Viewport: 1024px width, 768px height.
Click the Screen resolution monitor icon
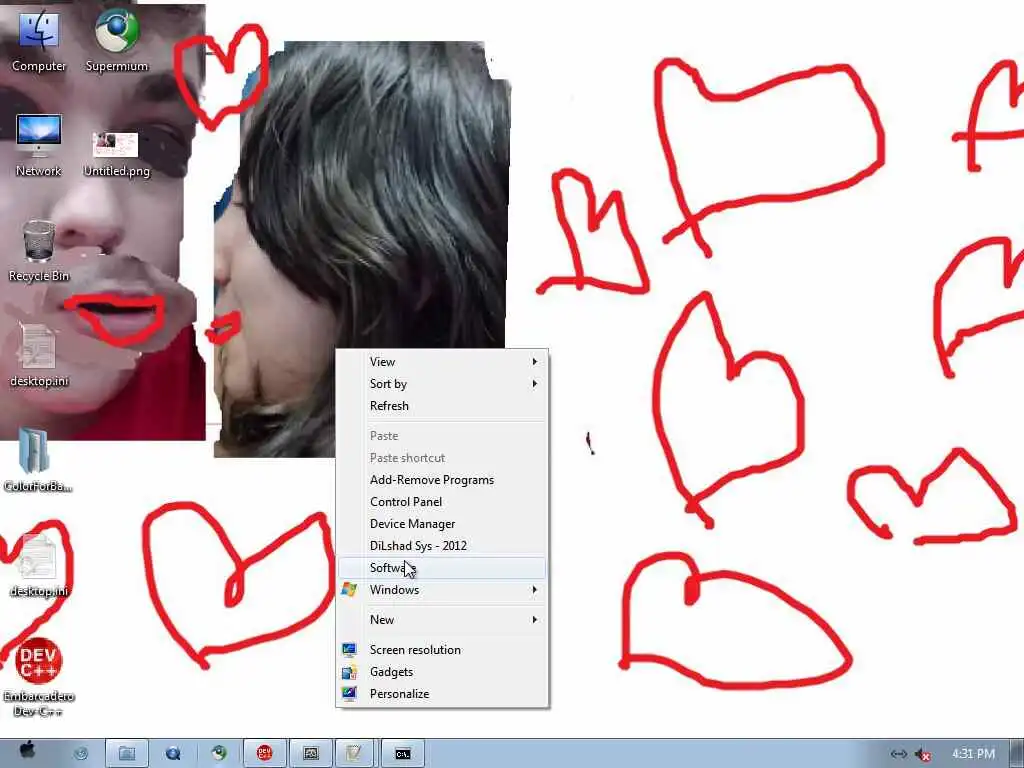tap(349, 650)
